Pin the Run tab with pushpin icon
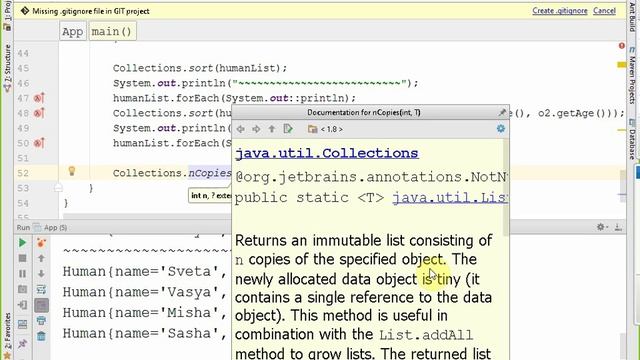Screen dimensions: 640x360 pos(22,344)
